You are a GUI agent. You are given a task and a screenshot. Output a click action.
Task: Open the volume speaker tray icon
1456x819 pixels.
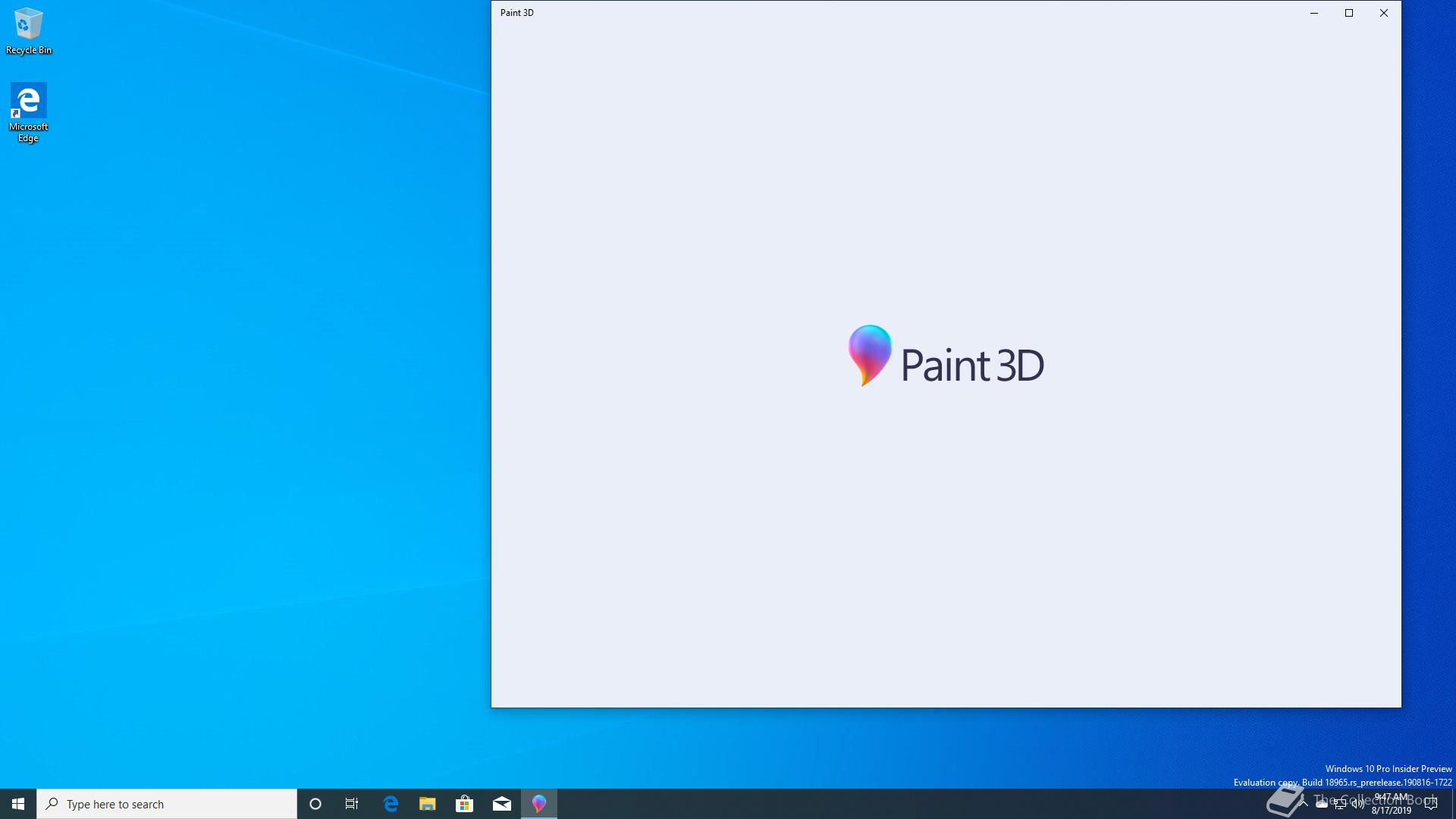(x=1358, y=805)
